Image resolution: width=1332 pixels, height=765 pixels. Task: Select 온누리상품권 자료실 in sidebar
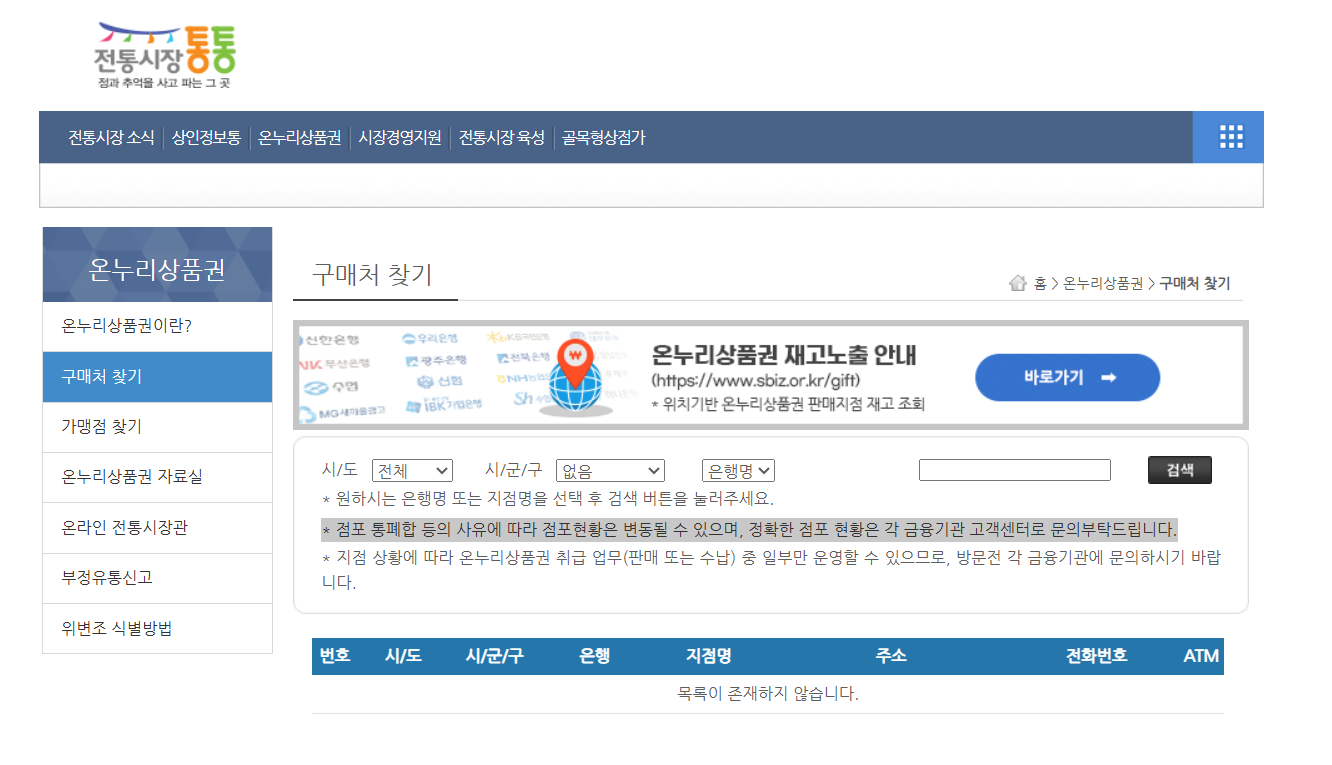(x=157, y=477)
